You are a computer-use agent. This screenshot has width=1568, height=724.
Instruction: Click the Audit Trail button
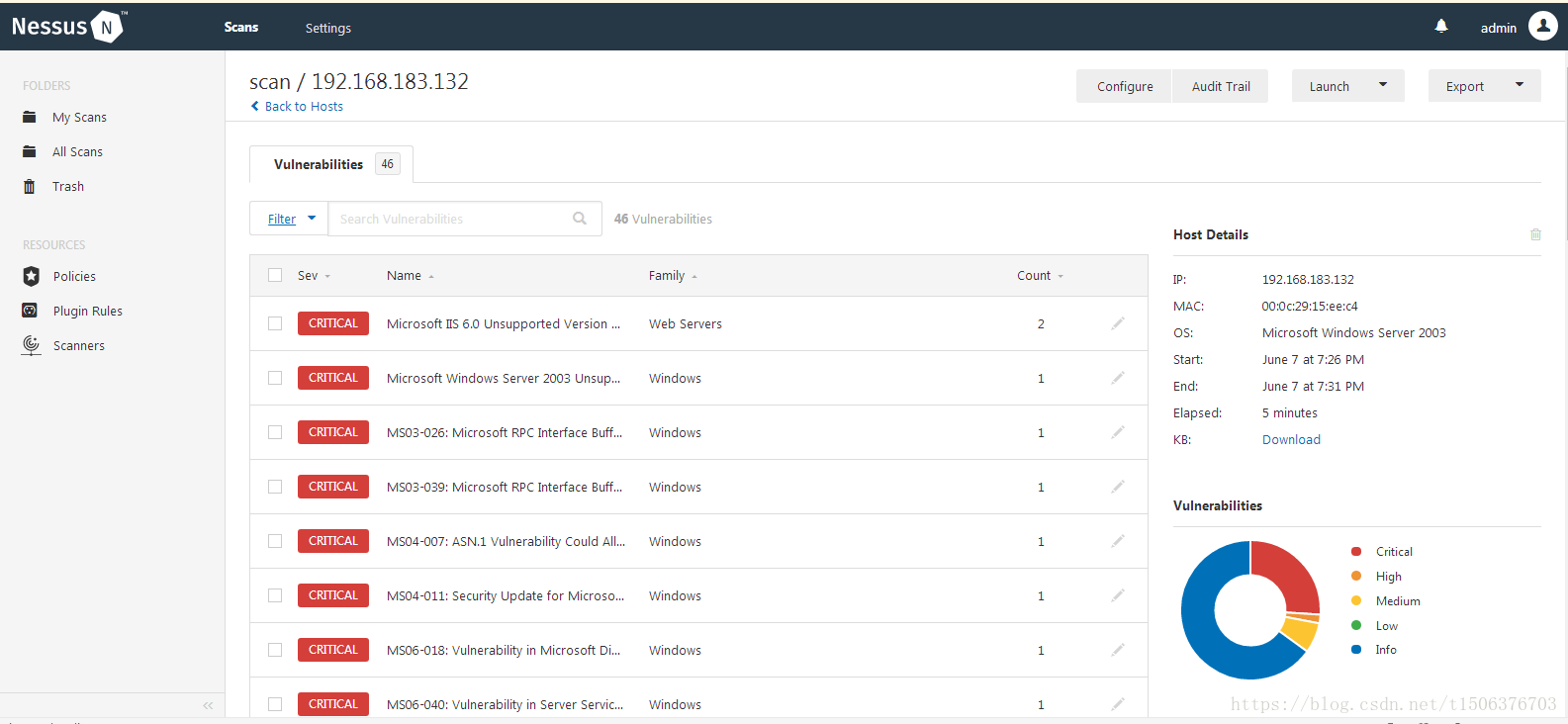pyautogui.click(x=1221, y=86)
